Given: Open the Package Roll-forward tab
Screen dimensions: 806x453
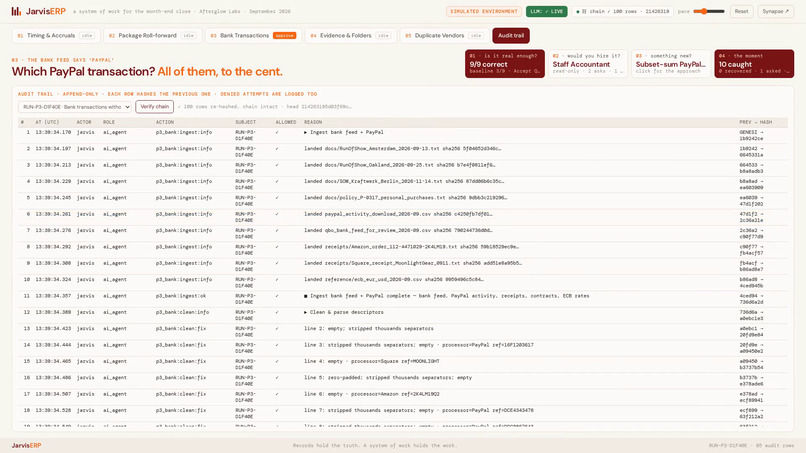Looking at the screenshot, I should click(x=153, y=35).
